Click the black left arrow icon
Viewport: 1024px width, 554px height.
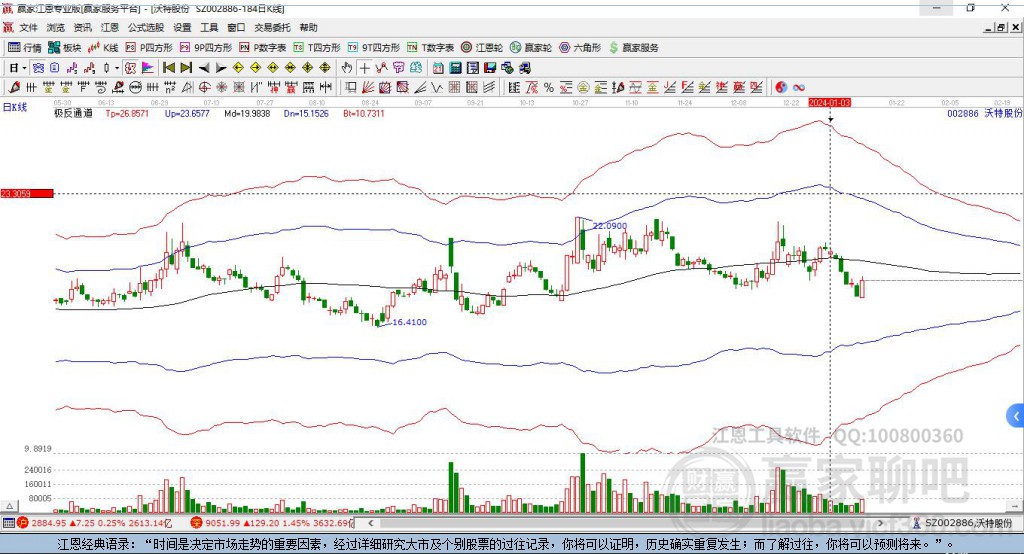tap(204, 68)
